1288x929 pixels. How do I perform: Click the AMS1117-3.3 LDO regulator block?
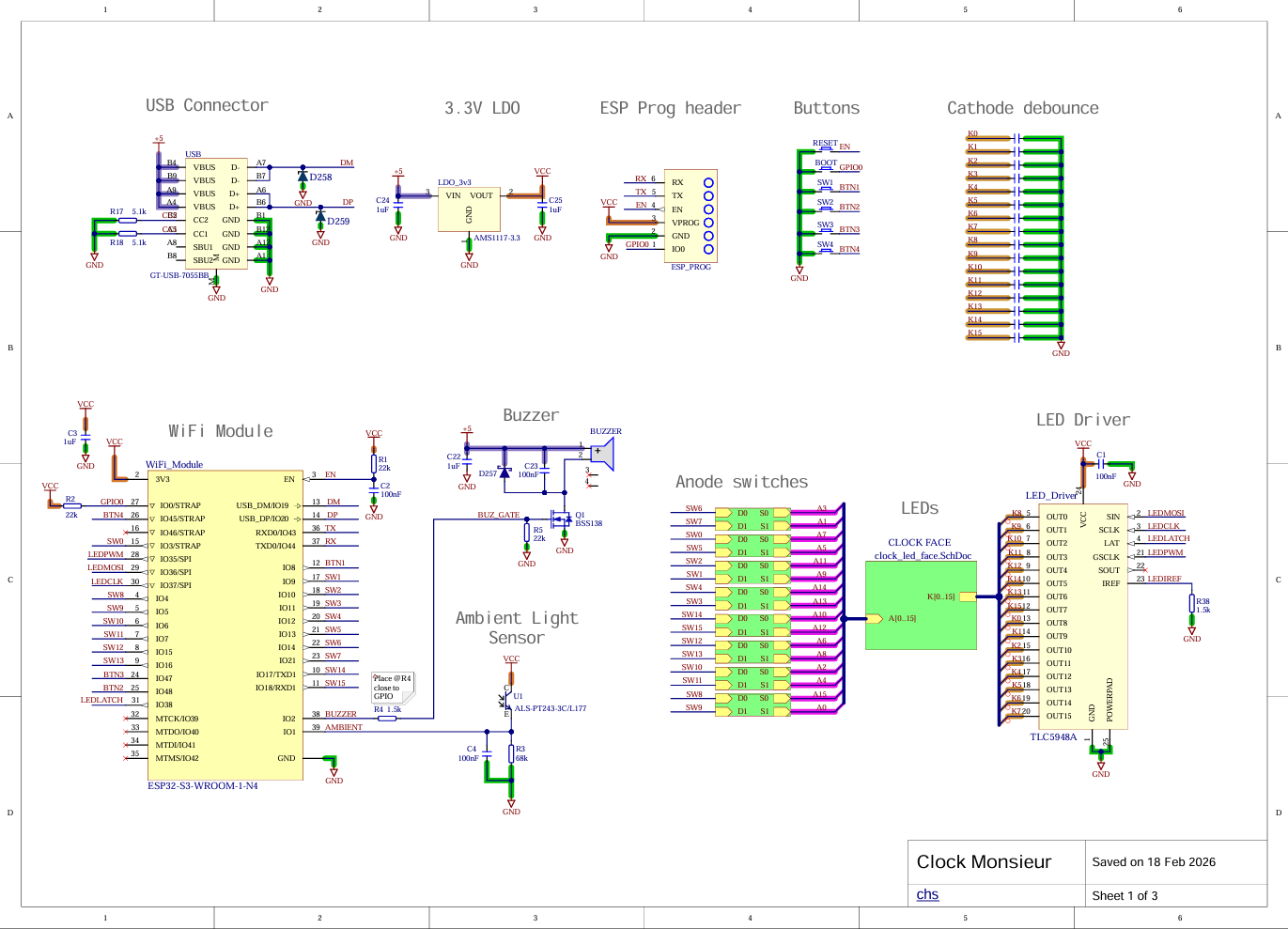pos(469,209)
